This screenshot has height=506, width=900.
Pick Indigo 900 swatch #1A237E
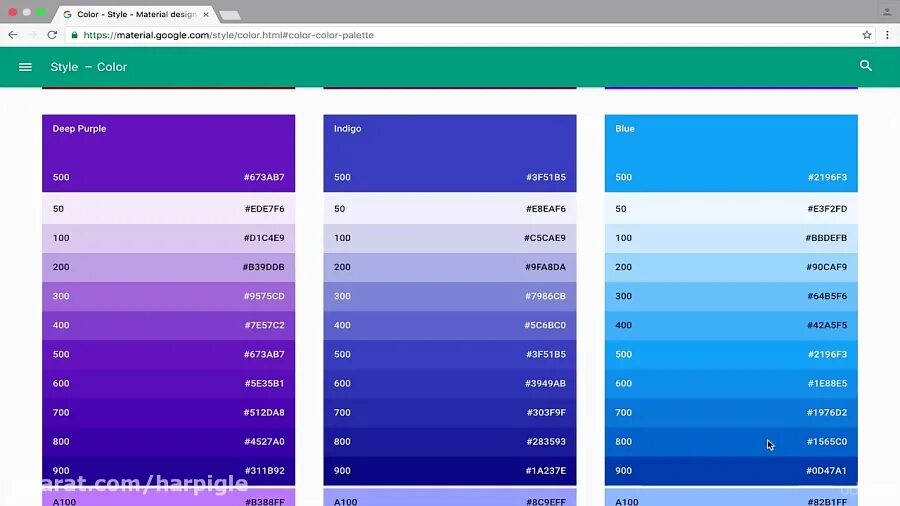[449, 470]
